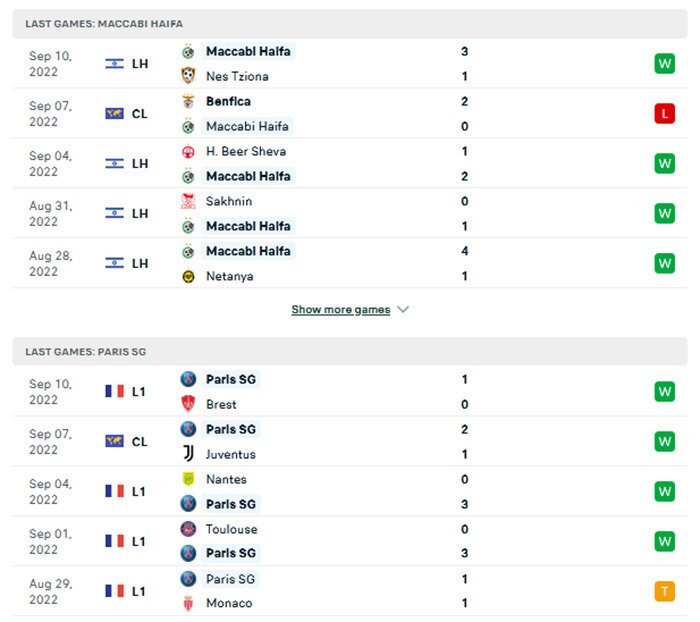
Task: Click the Brest team crest
Action: (x=188, y=404)
